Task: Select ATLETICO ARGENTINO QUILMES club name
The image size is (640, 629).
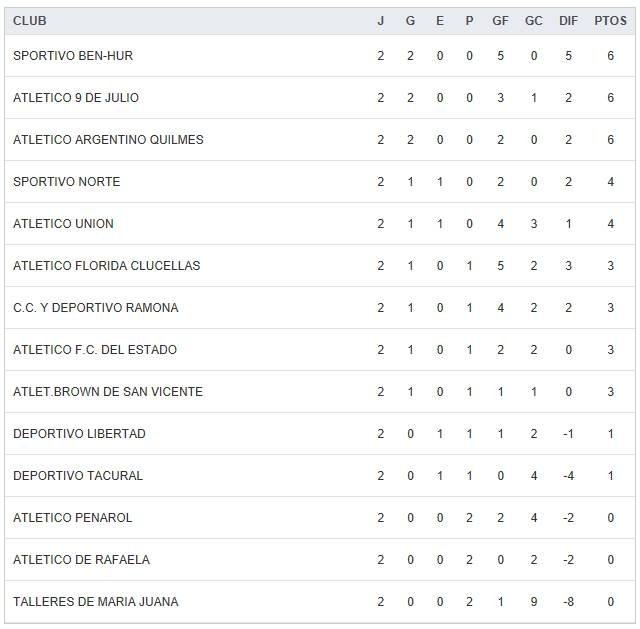Action: pyautogui.click(x=108, y=140)
